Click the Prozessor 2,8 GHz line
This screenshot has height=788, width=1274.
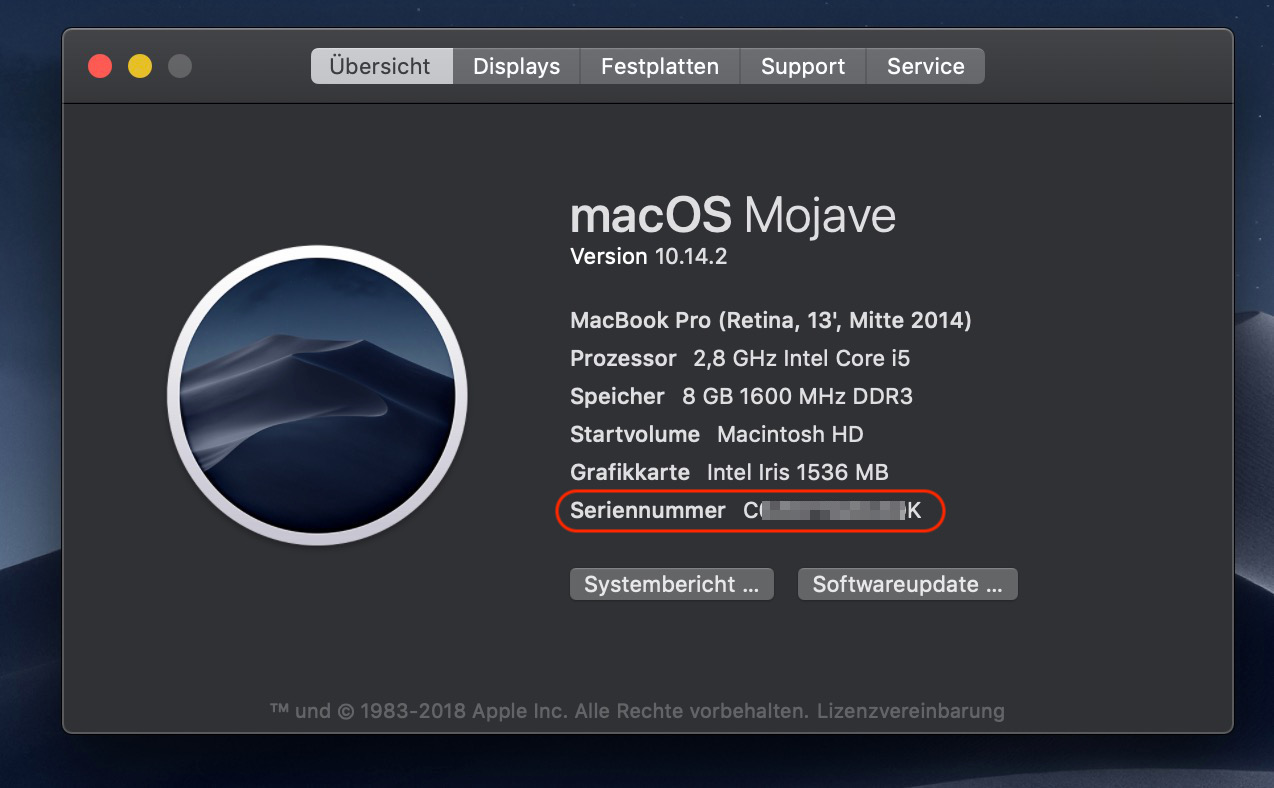pos(740,359)
